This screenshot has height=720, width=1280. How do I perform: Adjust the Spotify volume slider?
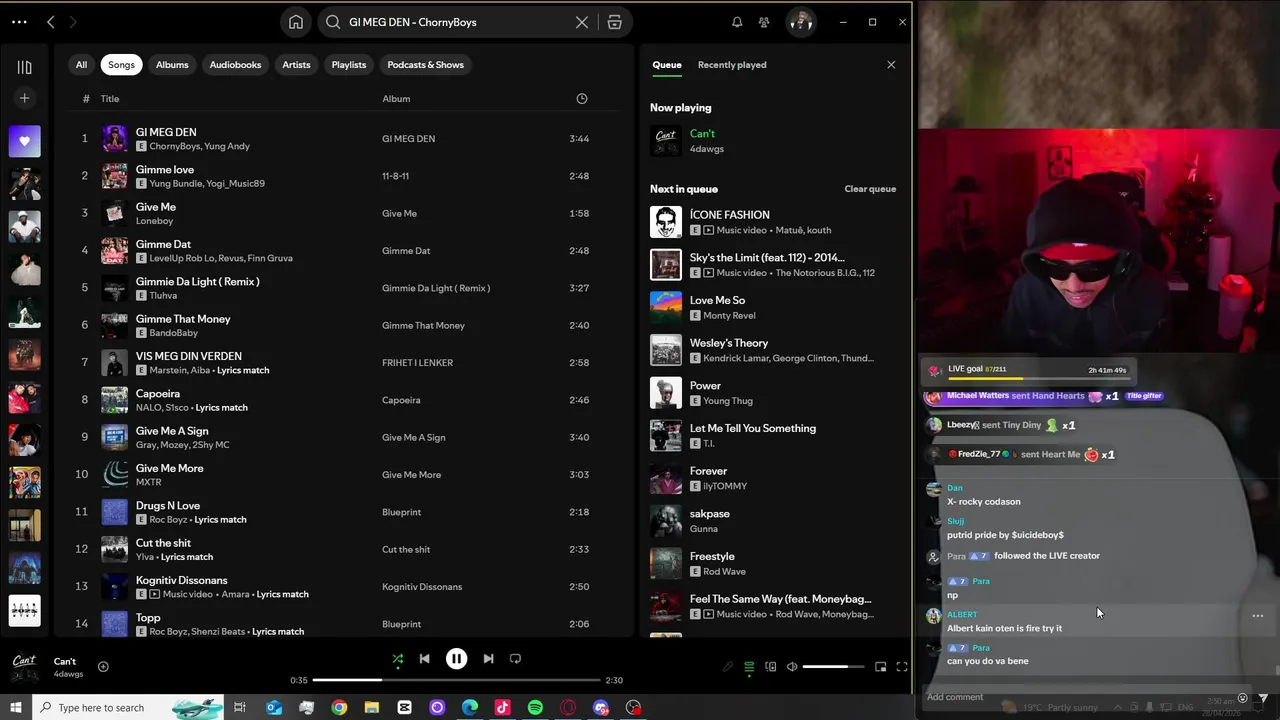pos(832,667)
